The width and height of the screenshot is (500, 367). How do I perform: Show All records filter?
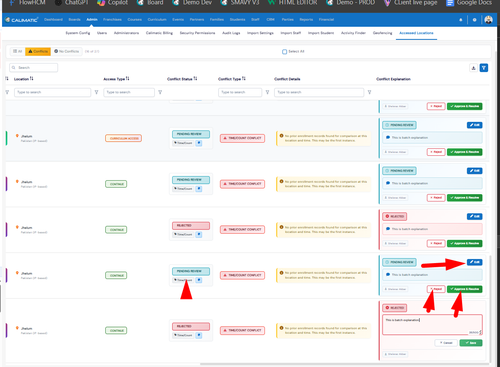(17, 51)
